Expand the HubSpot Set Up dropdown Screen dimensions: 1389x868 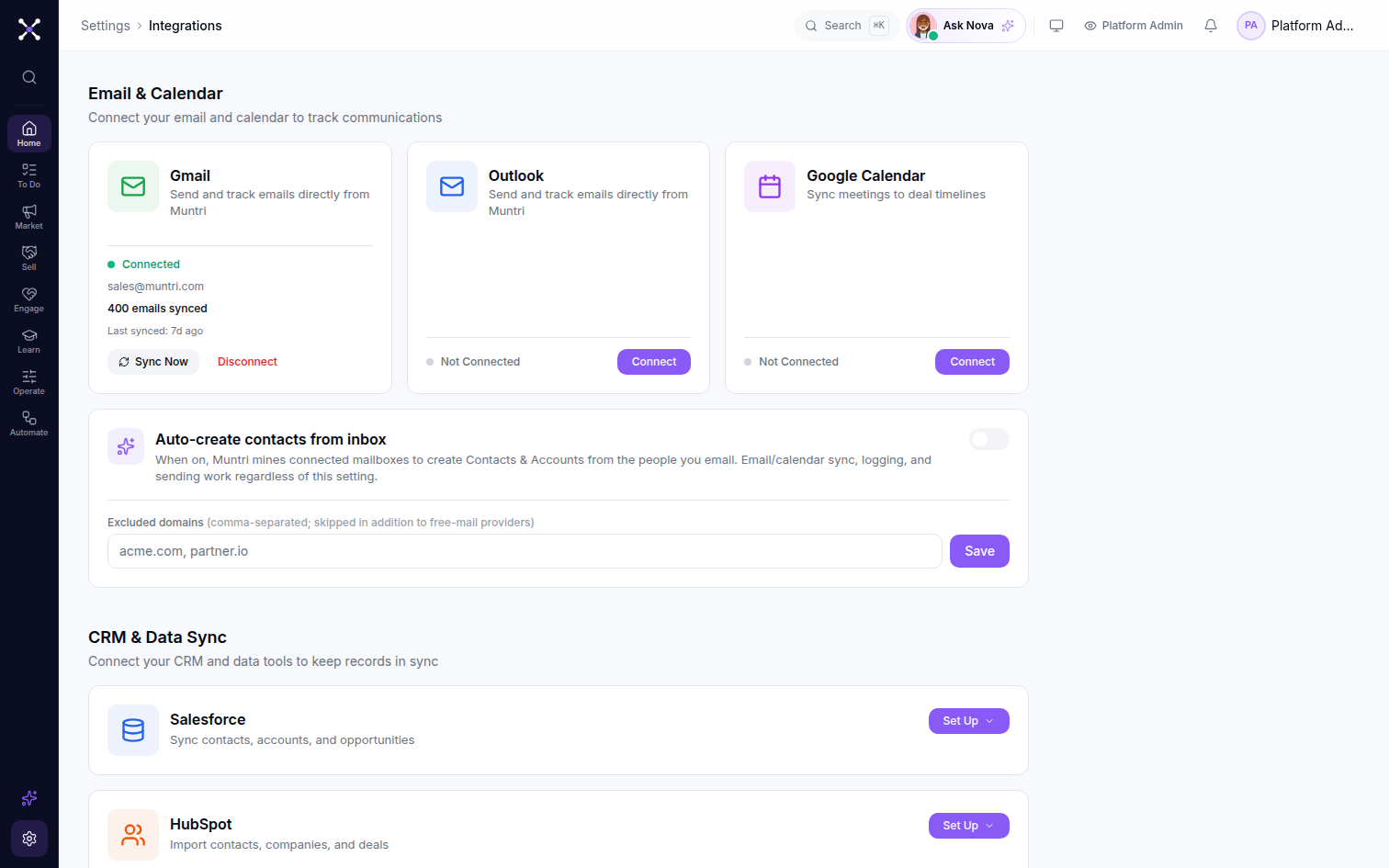click(x=969, y=826)
